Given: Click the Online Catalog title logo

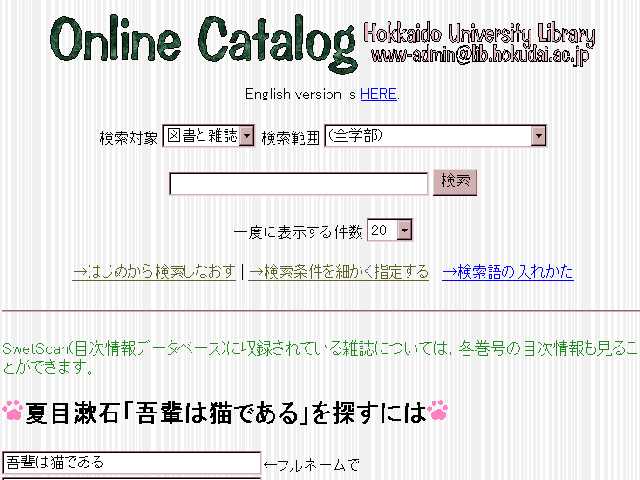Looking at the screenshot, I should pos(203,43).
